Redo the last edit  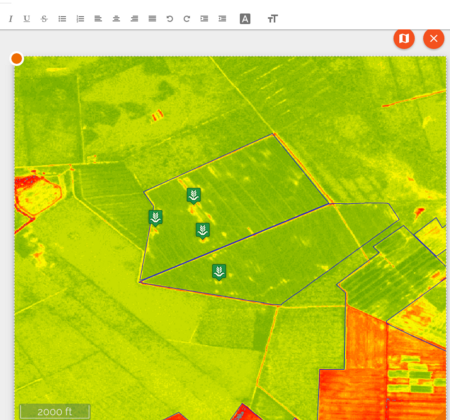[x=187, y=19]
